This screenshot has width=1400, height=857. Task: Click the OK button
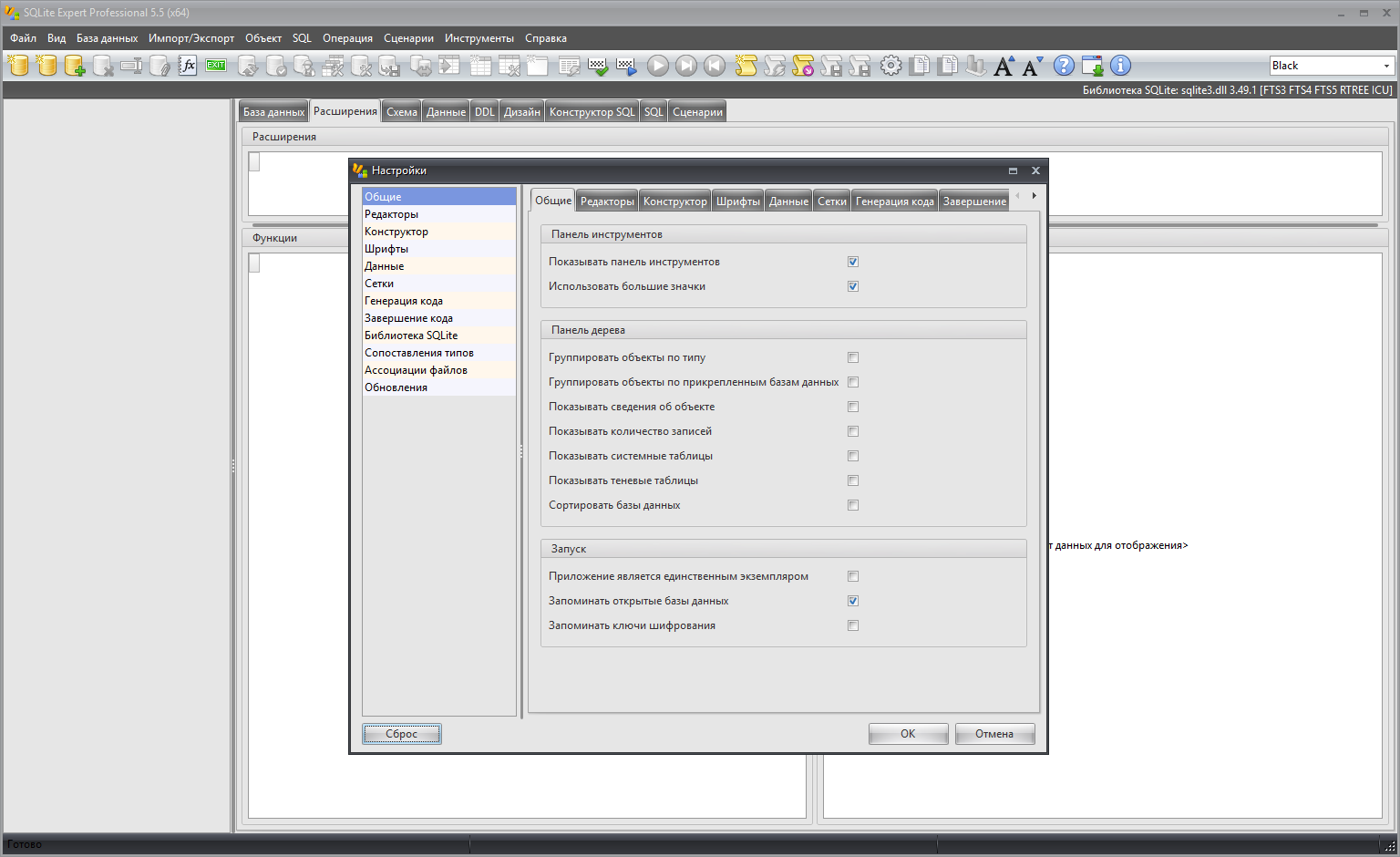click(x=908, y=734)
